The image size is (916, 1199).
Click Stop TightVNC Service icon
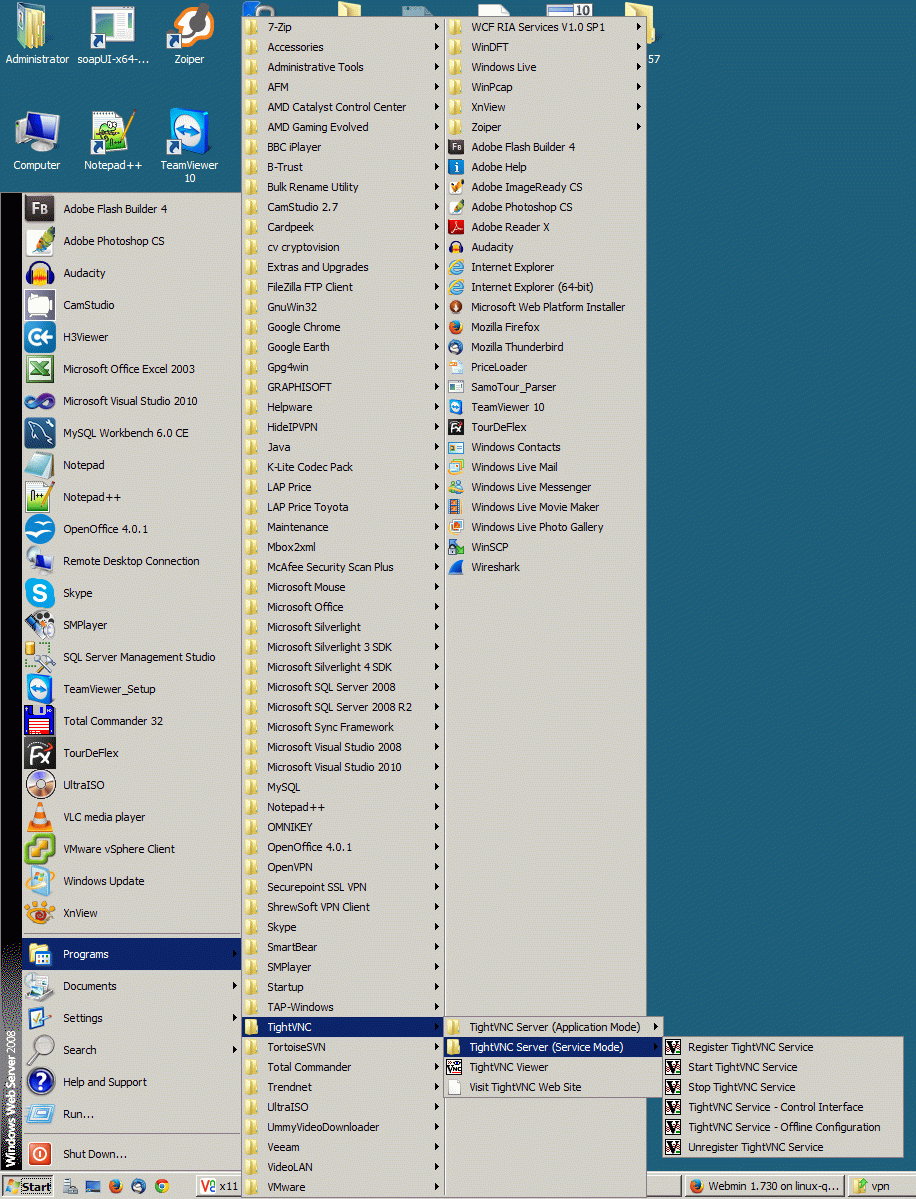[673, 1087]
